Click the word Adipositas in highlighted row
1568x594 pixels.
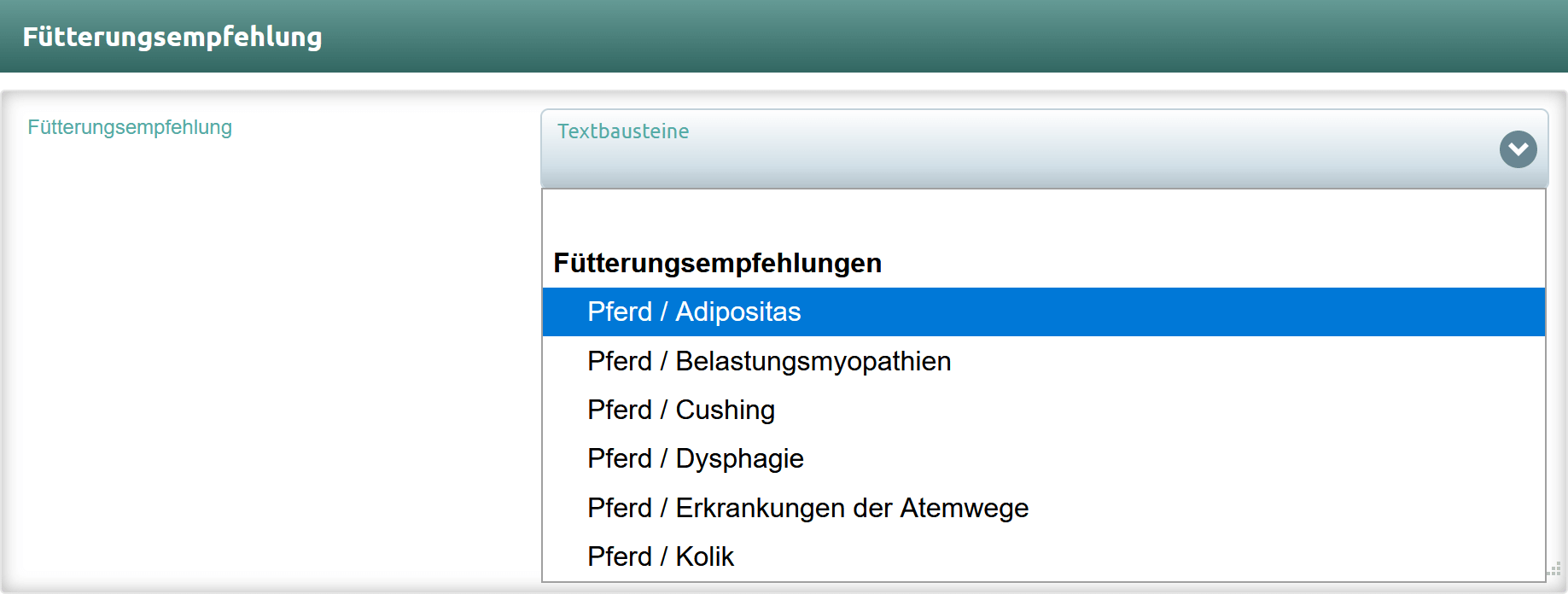pyautogui.click(x=738, y=312)
